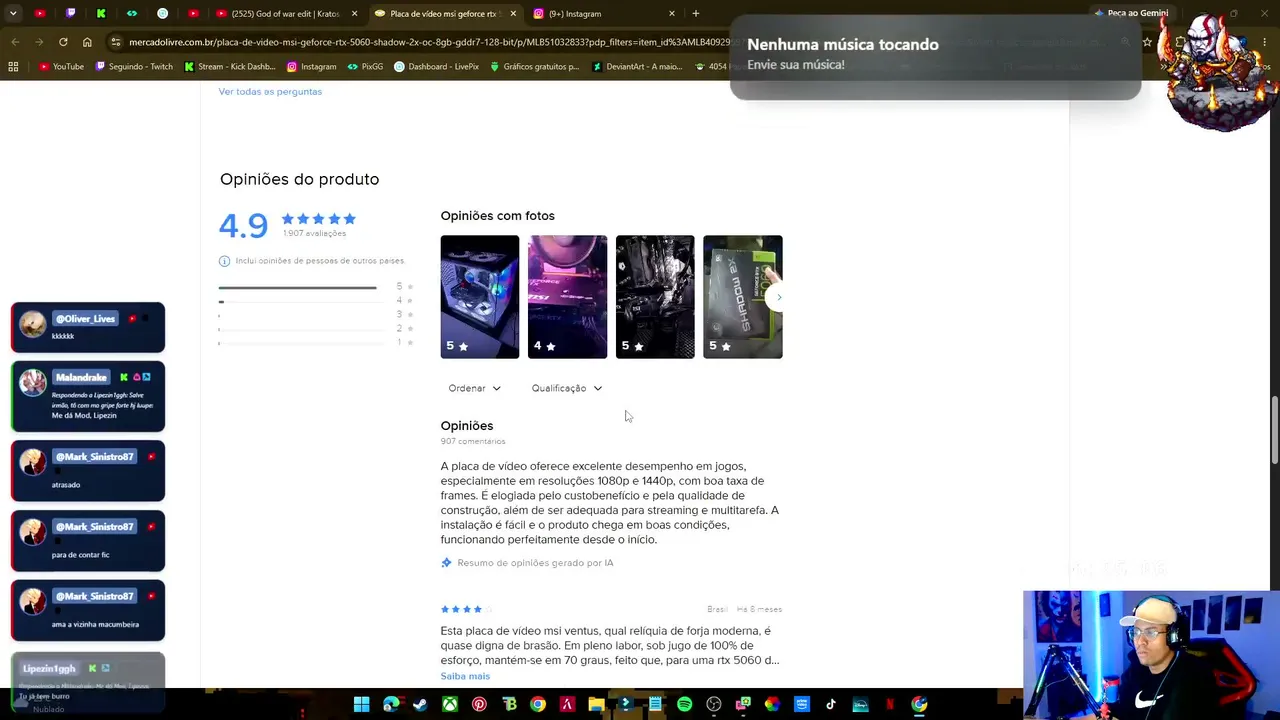
Task: Open the tab search dropdown arrow
Action: tap(13, 14)
